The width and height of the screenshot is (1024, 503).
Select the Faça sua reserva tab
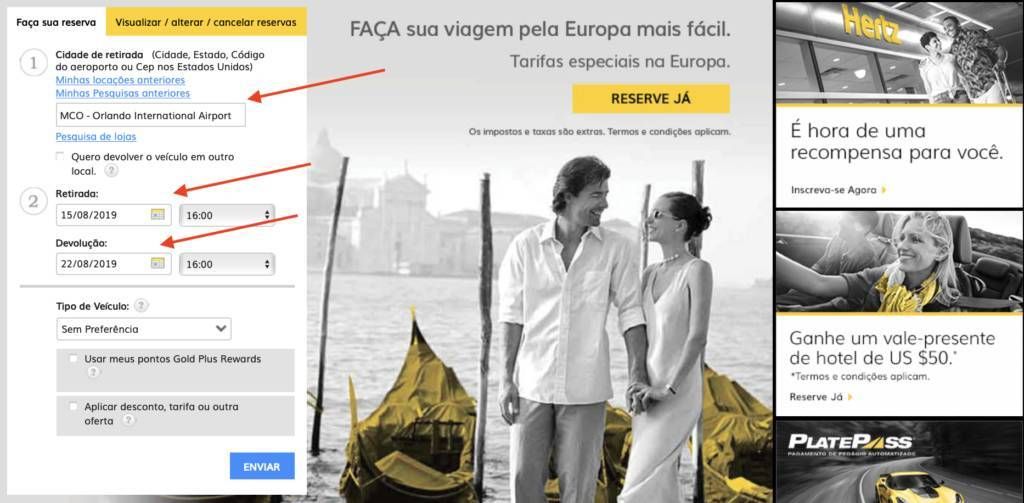[x=56, y=22]
